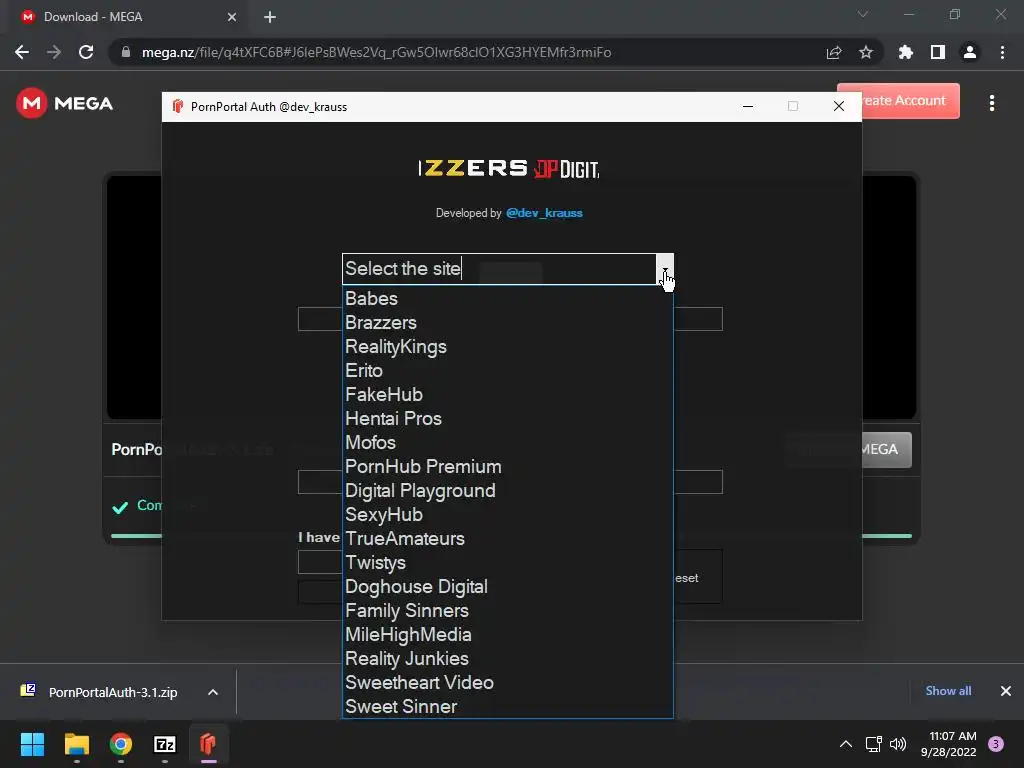Collapse the Select the site dropdown arrow
1024x768 pixels.
tap(665, 269)
